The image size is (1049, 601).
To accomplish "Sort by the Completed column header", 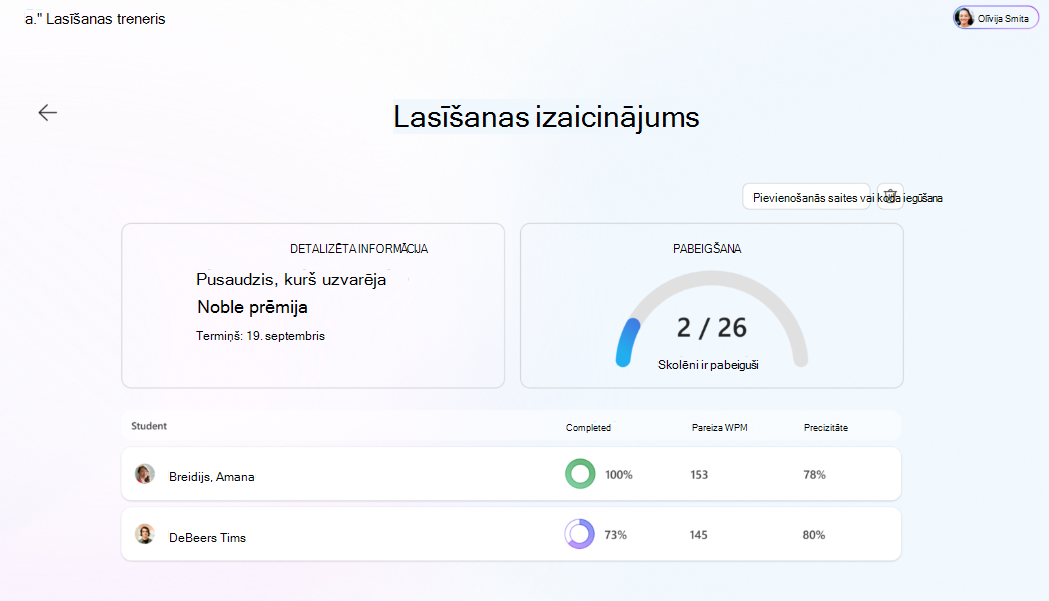I will click(588, 428).
